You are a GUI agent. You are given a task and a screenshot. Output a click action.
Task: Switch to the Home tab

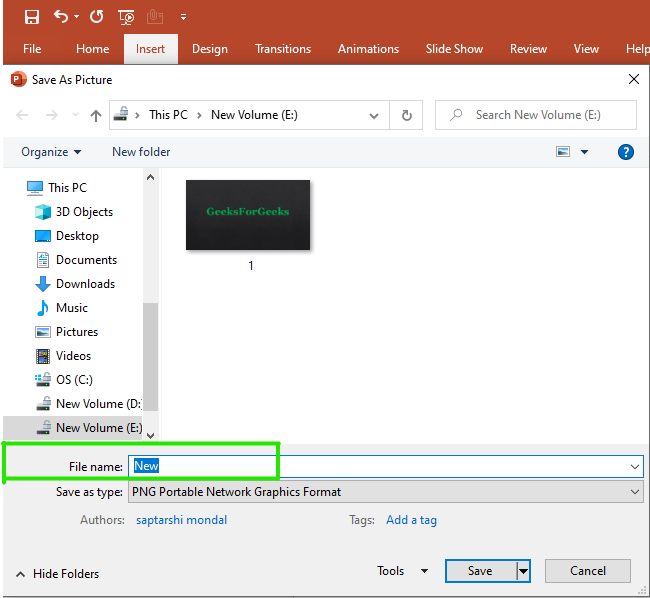pos(92,49)
